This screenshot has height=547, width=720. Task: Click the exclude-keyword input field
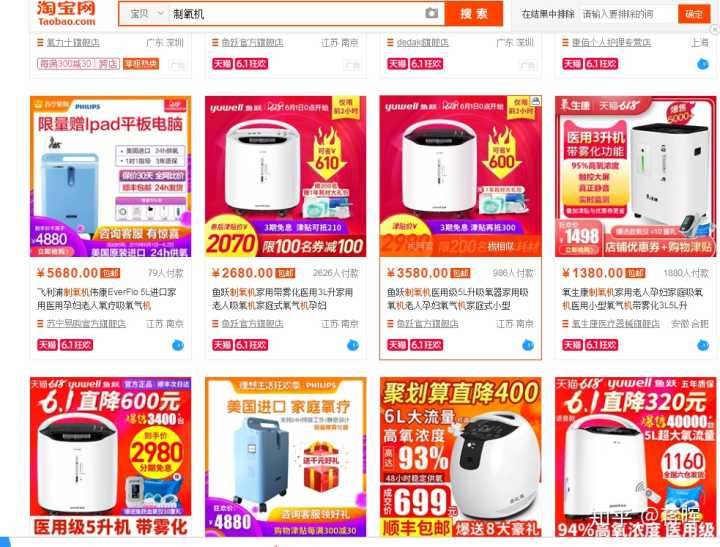(x=629, y=14)
